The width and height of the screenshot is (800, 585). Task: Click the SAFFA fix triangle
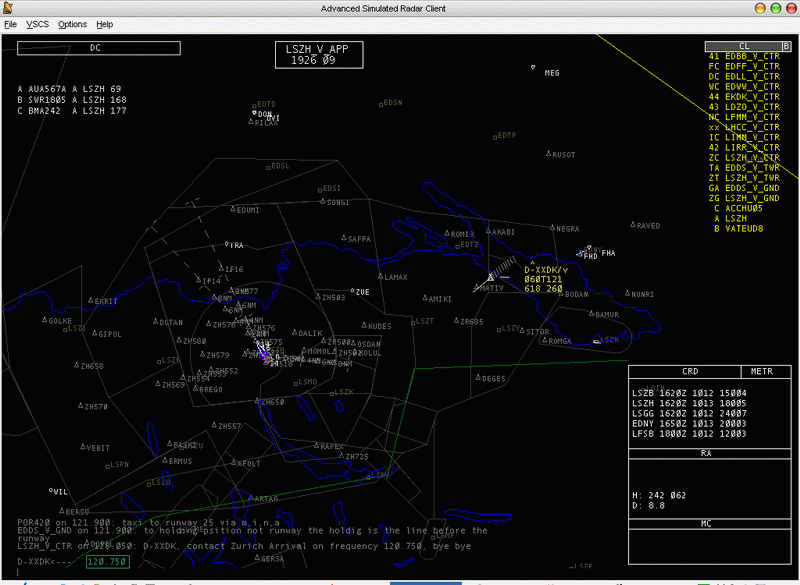pyautogui.click(x=341, y=238)
